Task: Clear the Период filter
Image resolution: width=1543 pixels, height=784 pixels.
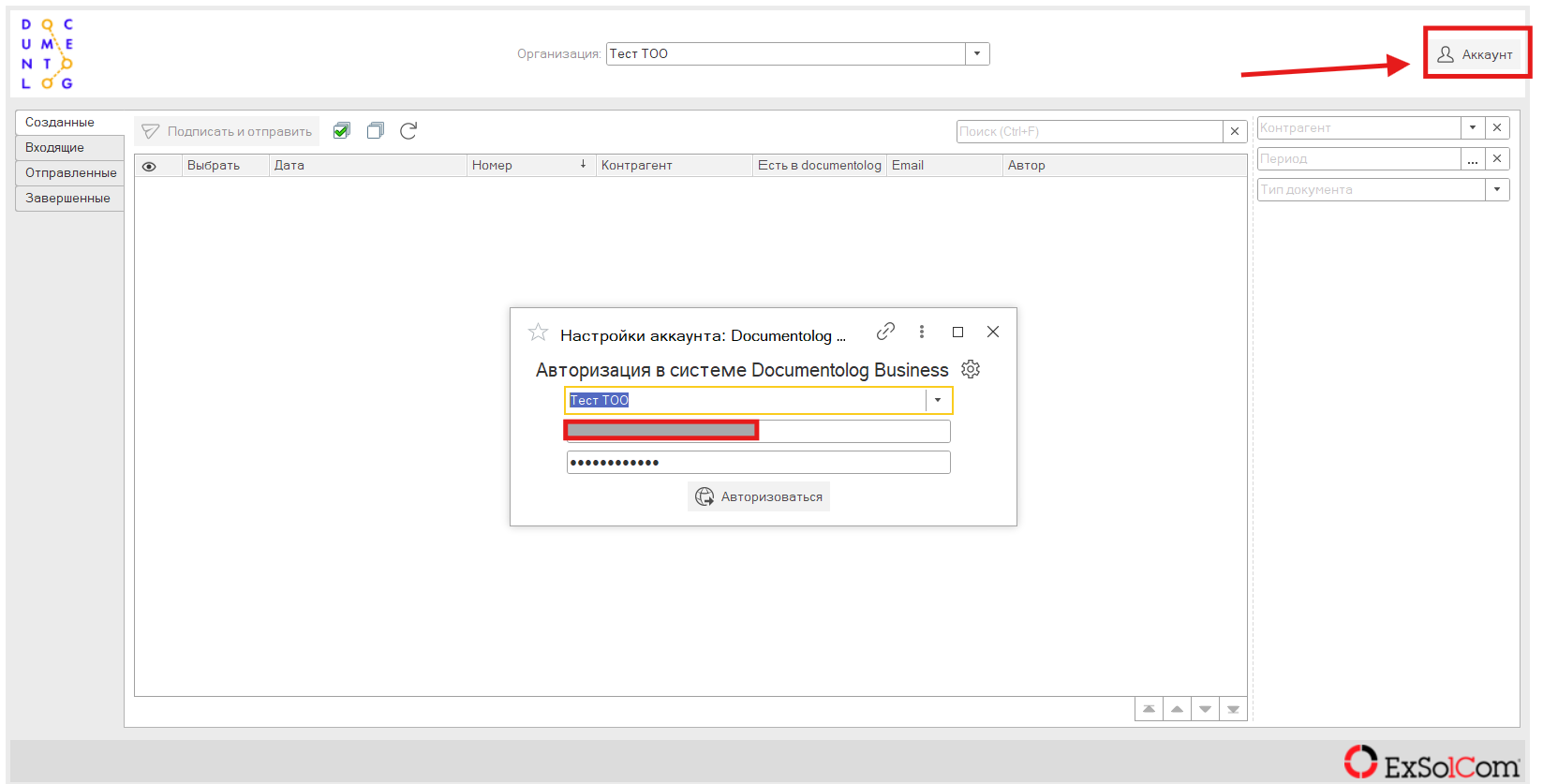Action: [x=1497, y=158]
